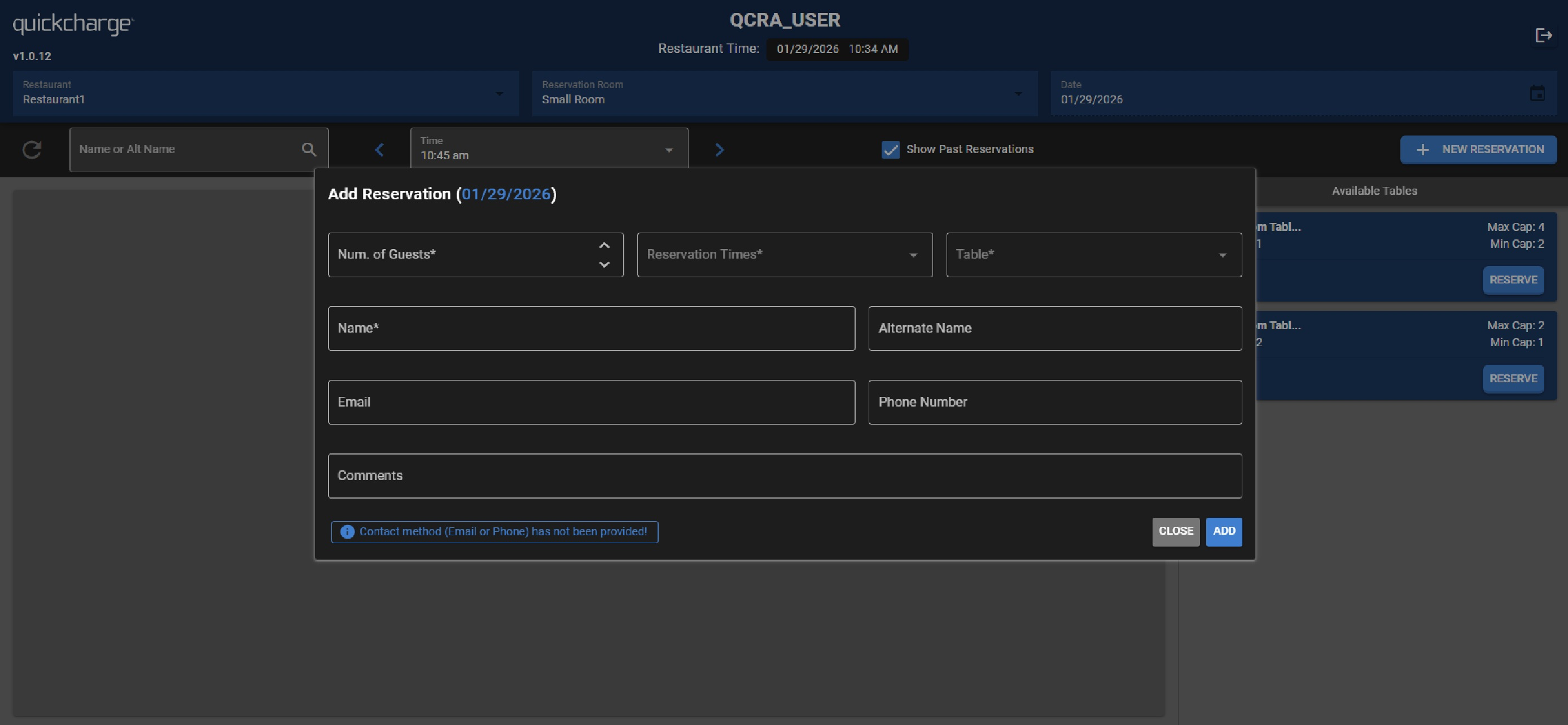Focus the Num. of Guests field

pos(475,255)
